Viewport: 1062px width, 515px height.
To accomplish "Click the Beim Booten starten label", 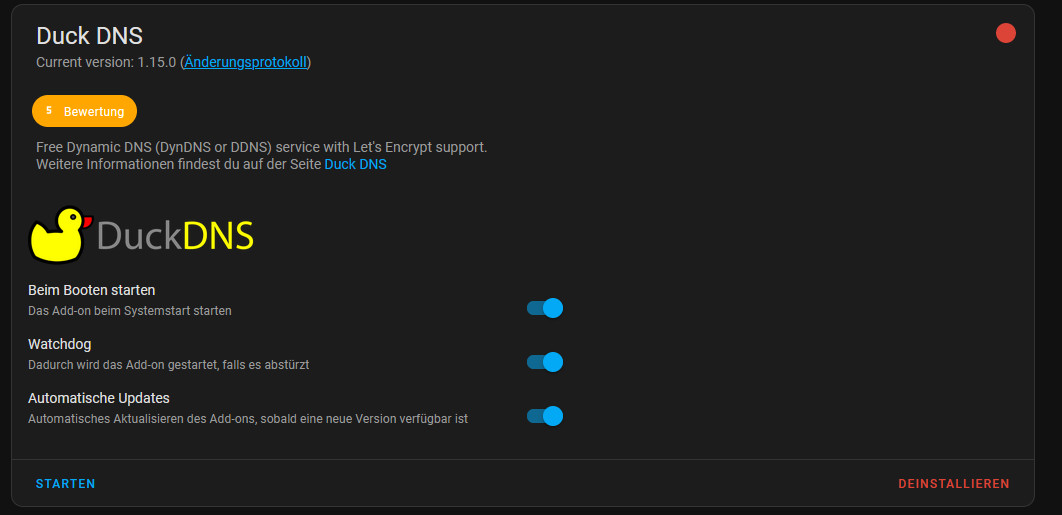I will point(91,290).
